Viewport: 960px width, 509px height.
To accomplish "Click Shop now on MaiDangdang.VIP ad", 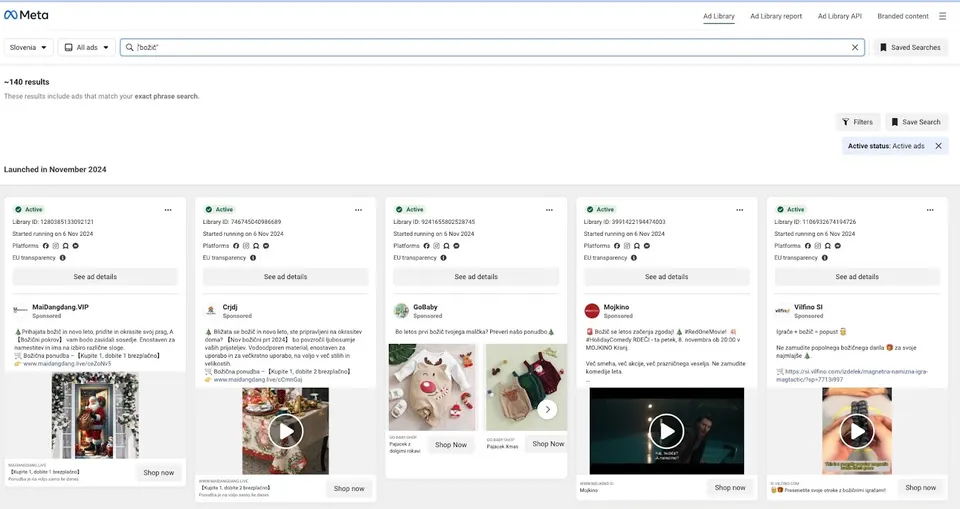I will [159, 473].
